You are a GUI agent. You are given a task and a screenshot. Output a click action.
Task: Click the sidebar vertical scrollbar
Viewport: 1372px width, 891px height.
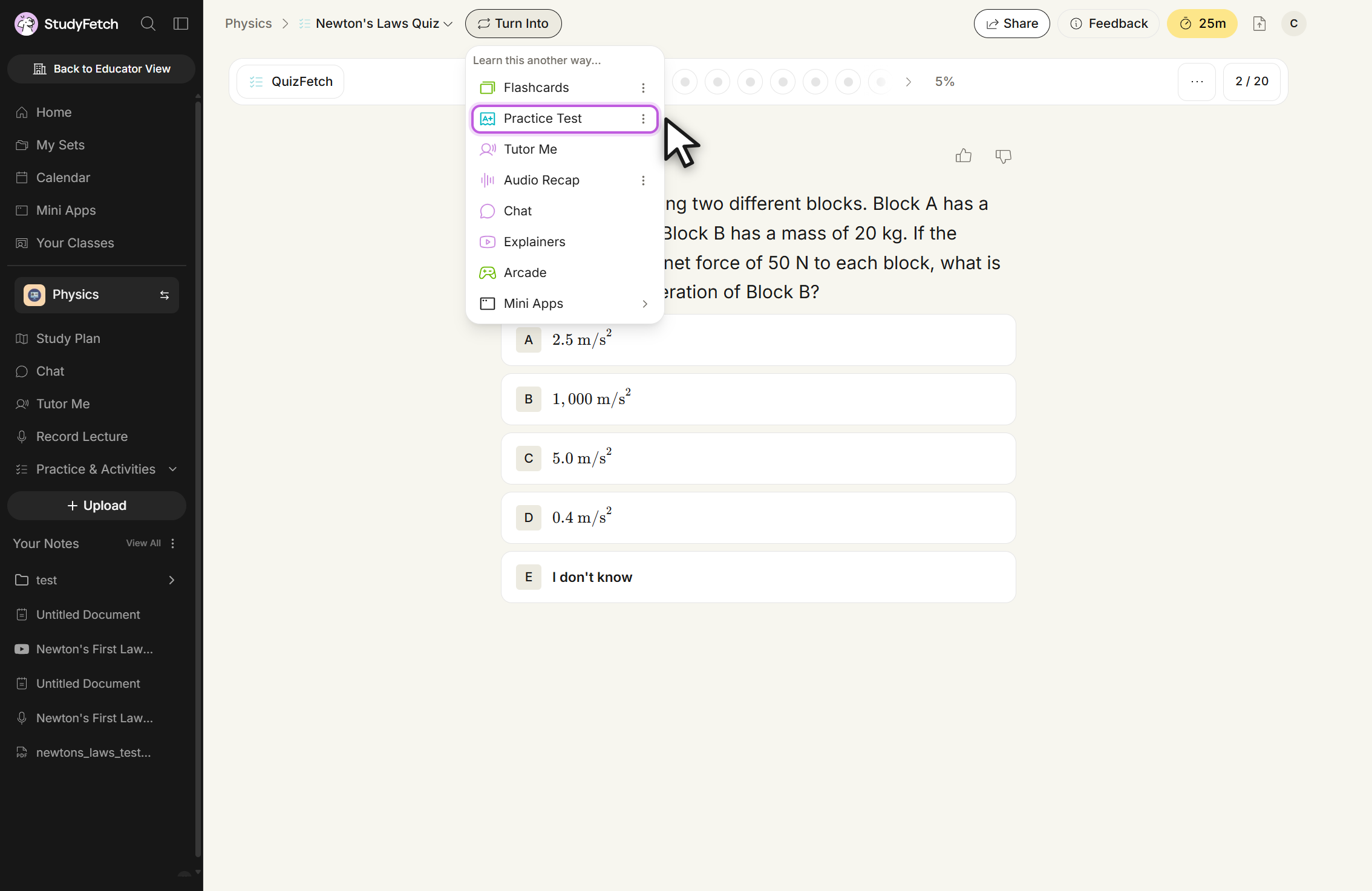coord(198,478)
